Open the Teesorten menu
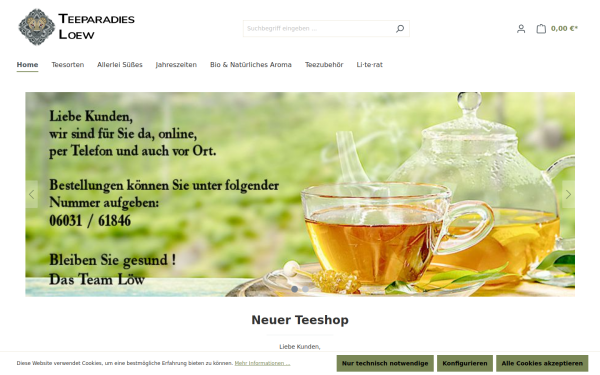The width and height of the screenshot is (600, 375). coord(68,65)
